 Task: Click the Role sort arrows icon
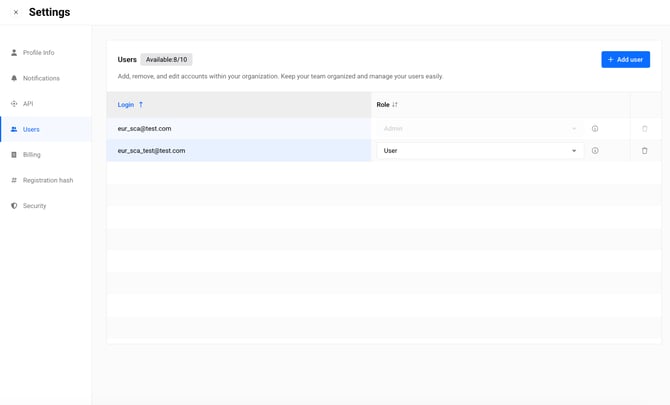point(395,105)
